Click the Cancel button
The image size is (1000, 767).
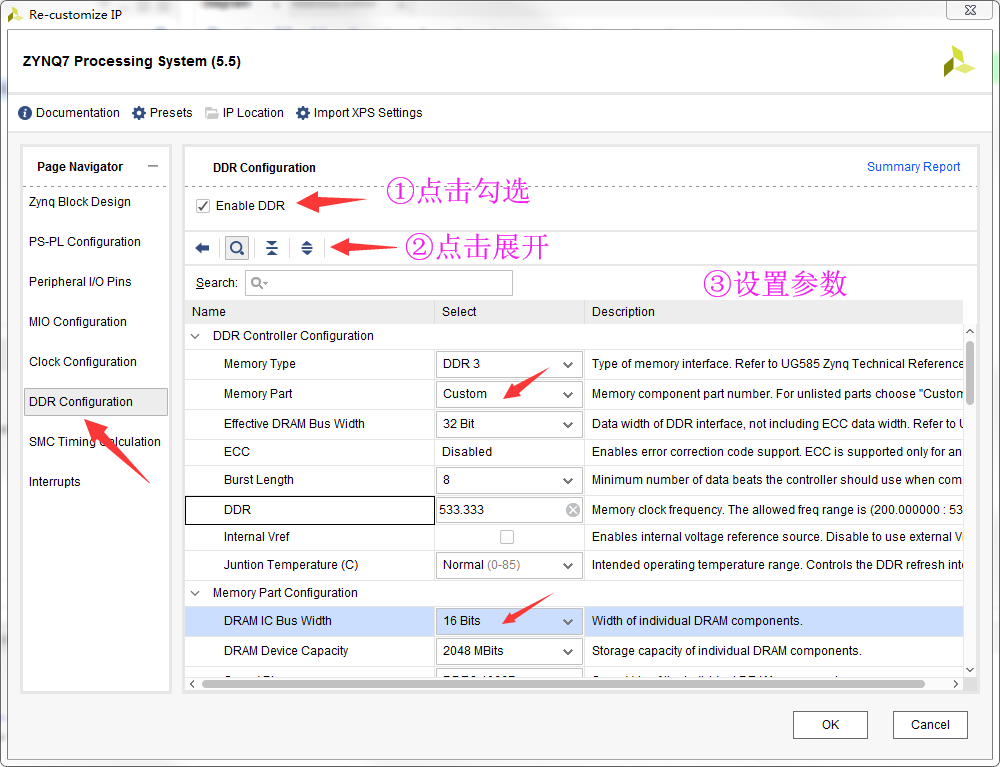930,725
